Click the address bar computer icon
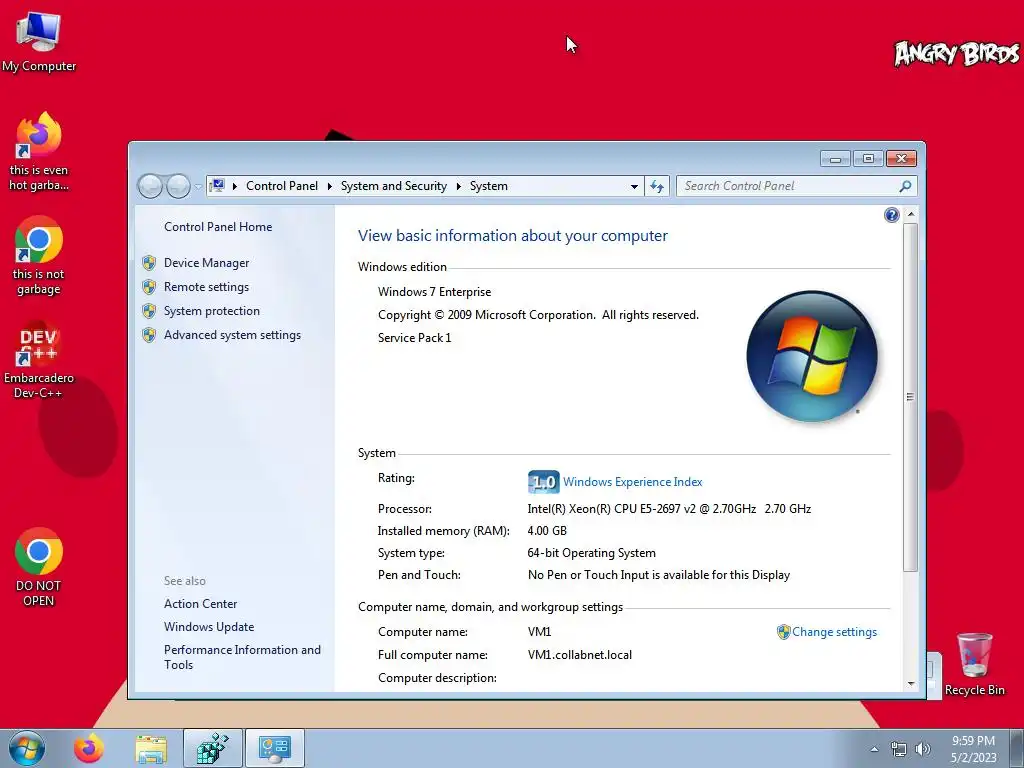The image size is (1024, 768). 218,185
